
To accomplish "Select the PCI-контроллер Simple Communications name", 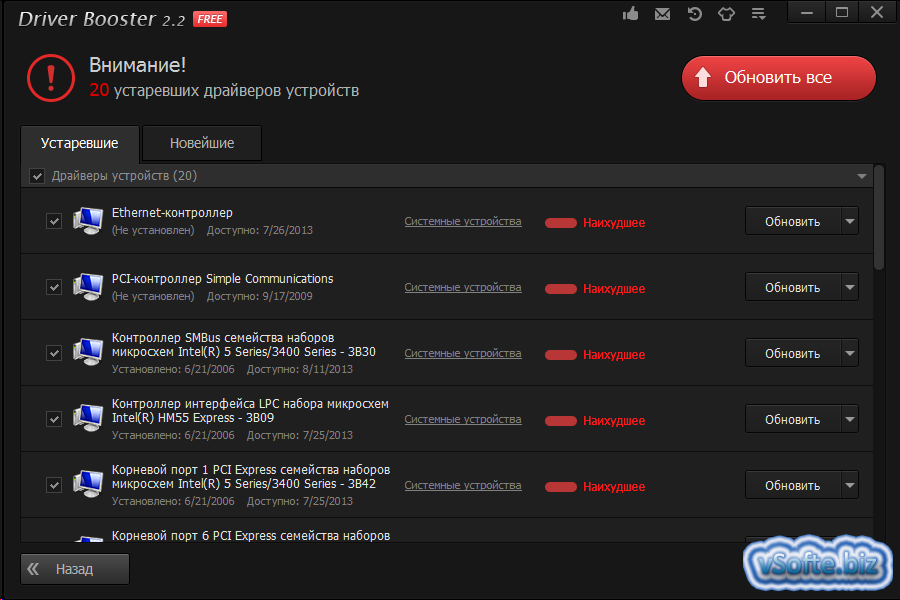I will pos(222,278).
